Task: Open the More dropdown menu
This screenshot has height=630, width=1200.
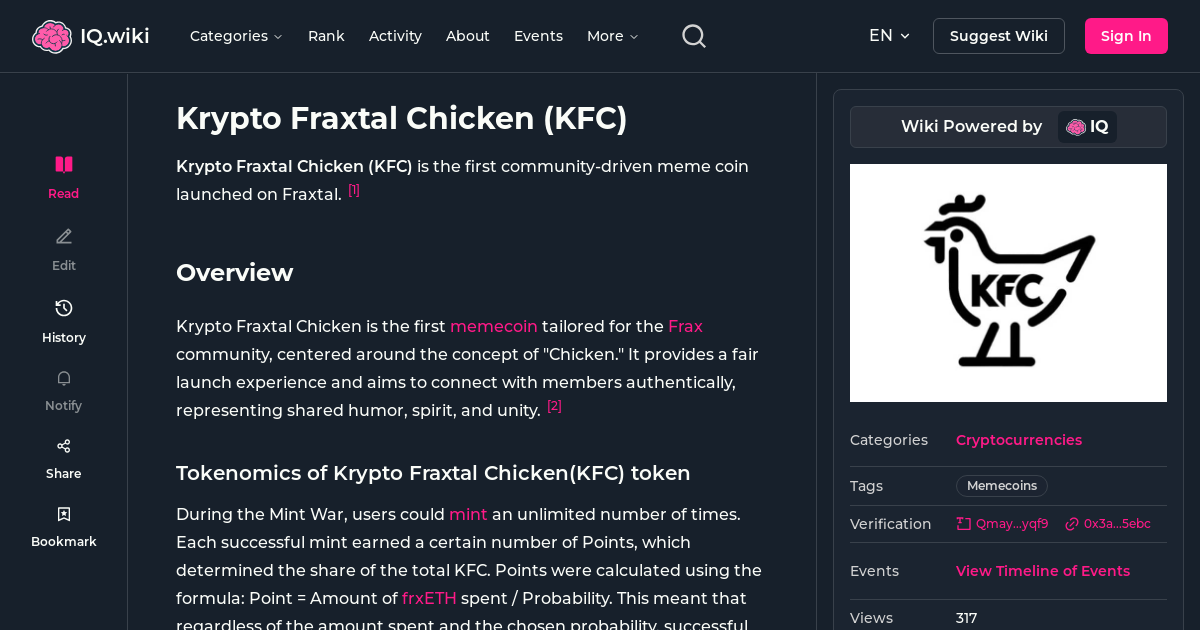Action: tap(611, 36)
